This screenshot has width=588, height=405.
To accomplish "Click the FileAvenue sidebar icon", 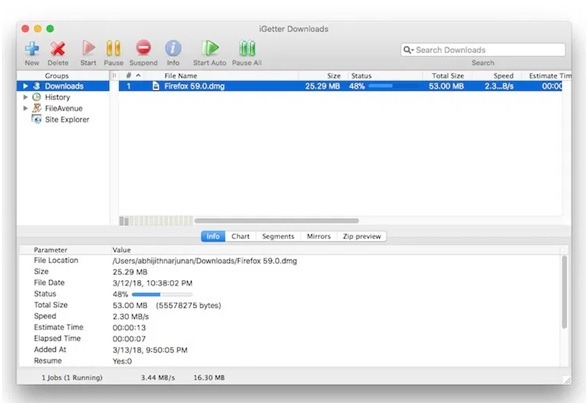I will [x=36, y=108].
